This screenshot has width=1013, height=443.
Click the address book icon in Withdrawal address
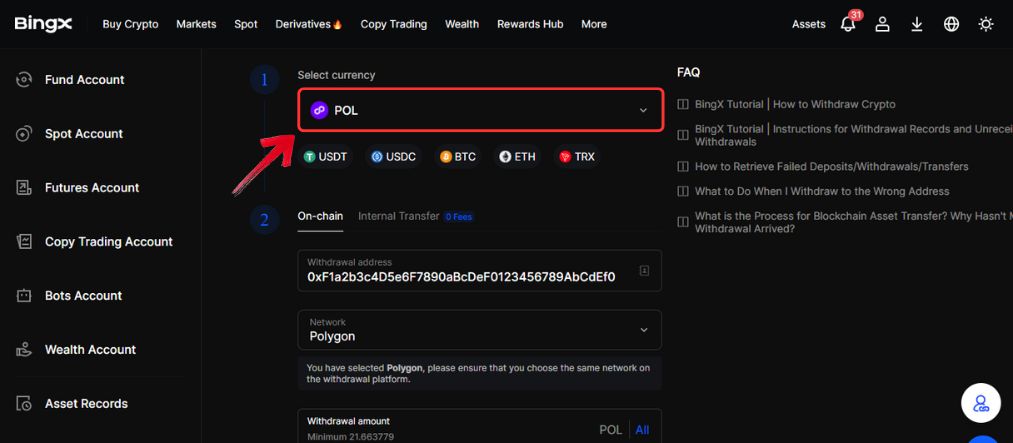pos(644,271)
